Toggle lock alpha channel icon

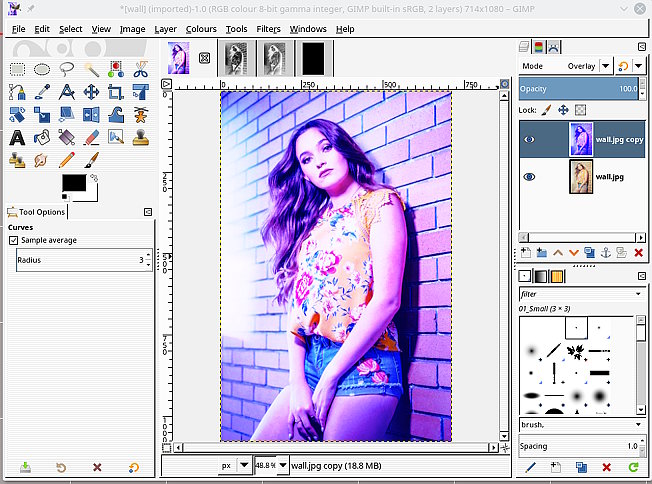click(x=580, y=110)
